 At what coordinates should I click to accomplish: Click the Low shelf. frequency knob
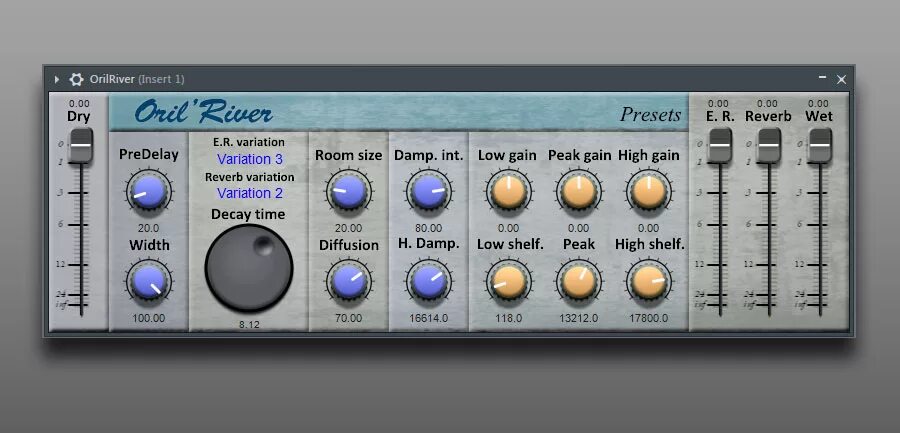point(509,282)
